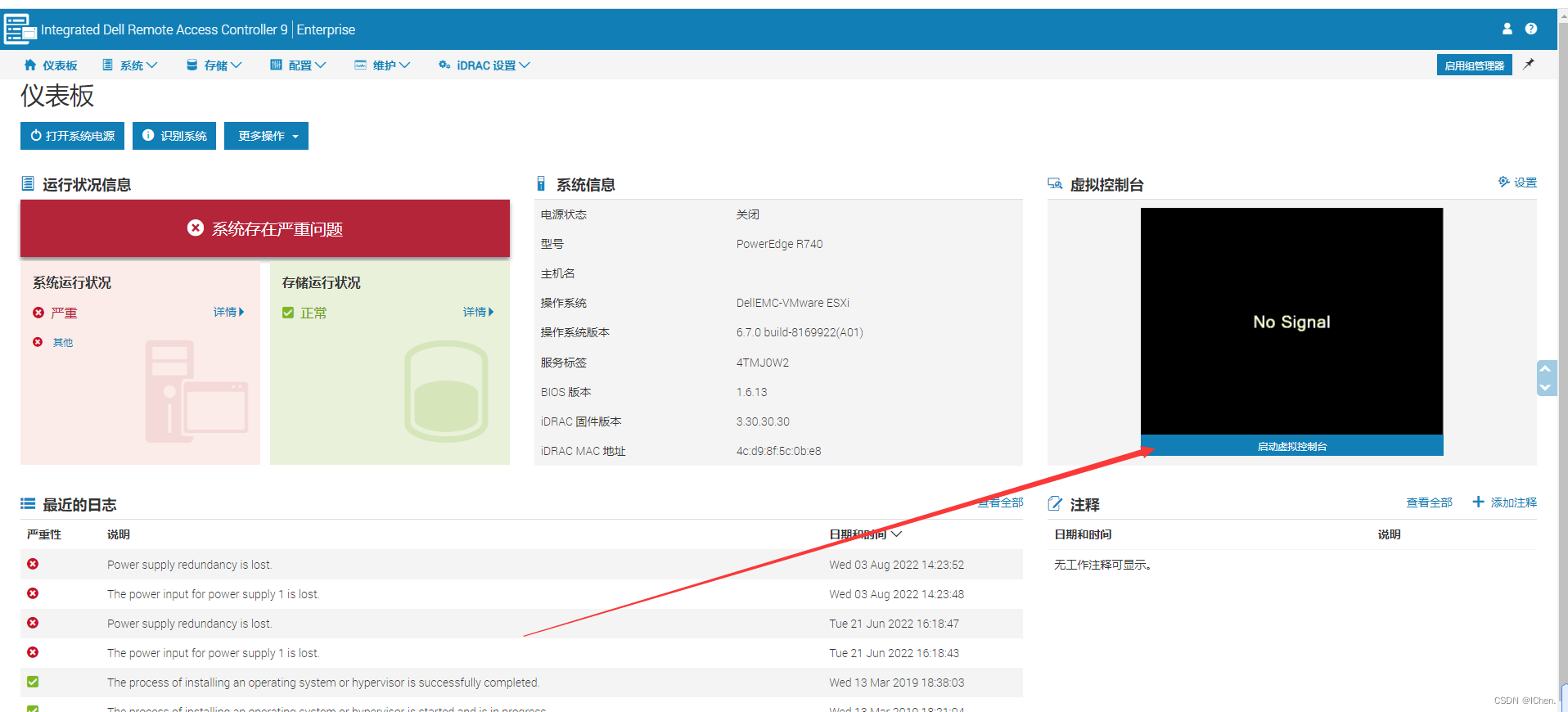
Task: Click error icon for 16:18:47 log entry
Action: click(33, 623)
